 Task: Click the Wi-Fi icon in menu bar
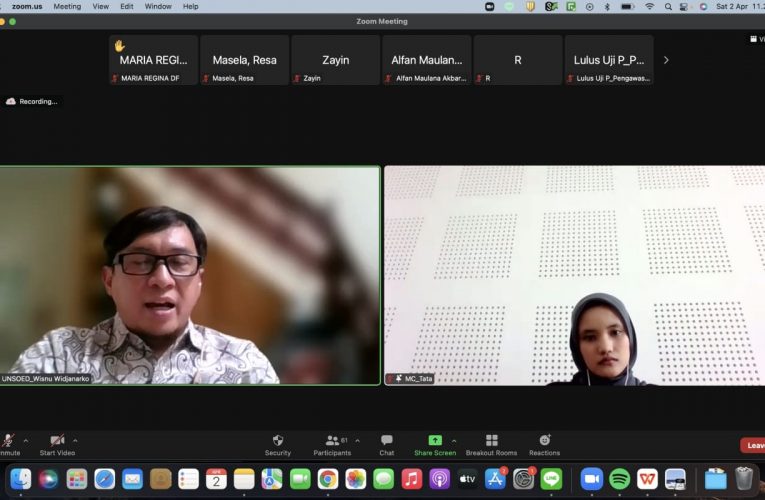[649, 6]
